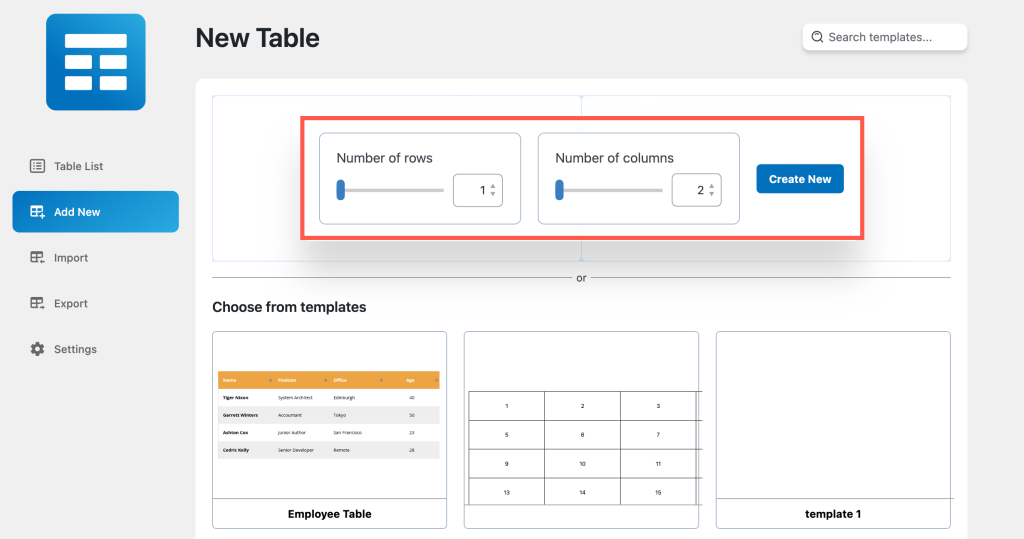Click the Number of columns slider handle
Image resolution: width=1024 pixels, height=539 pixels.
560,190
